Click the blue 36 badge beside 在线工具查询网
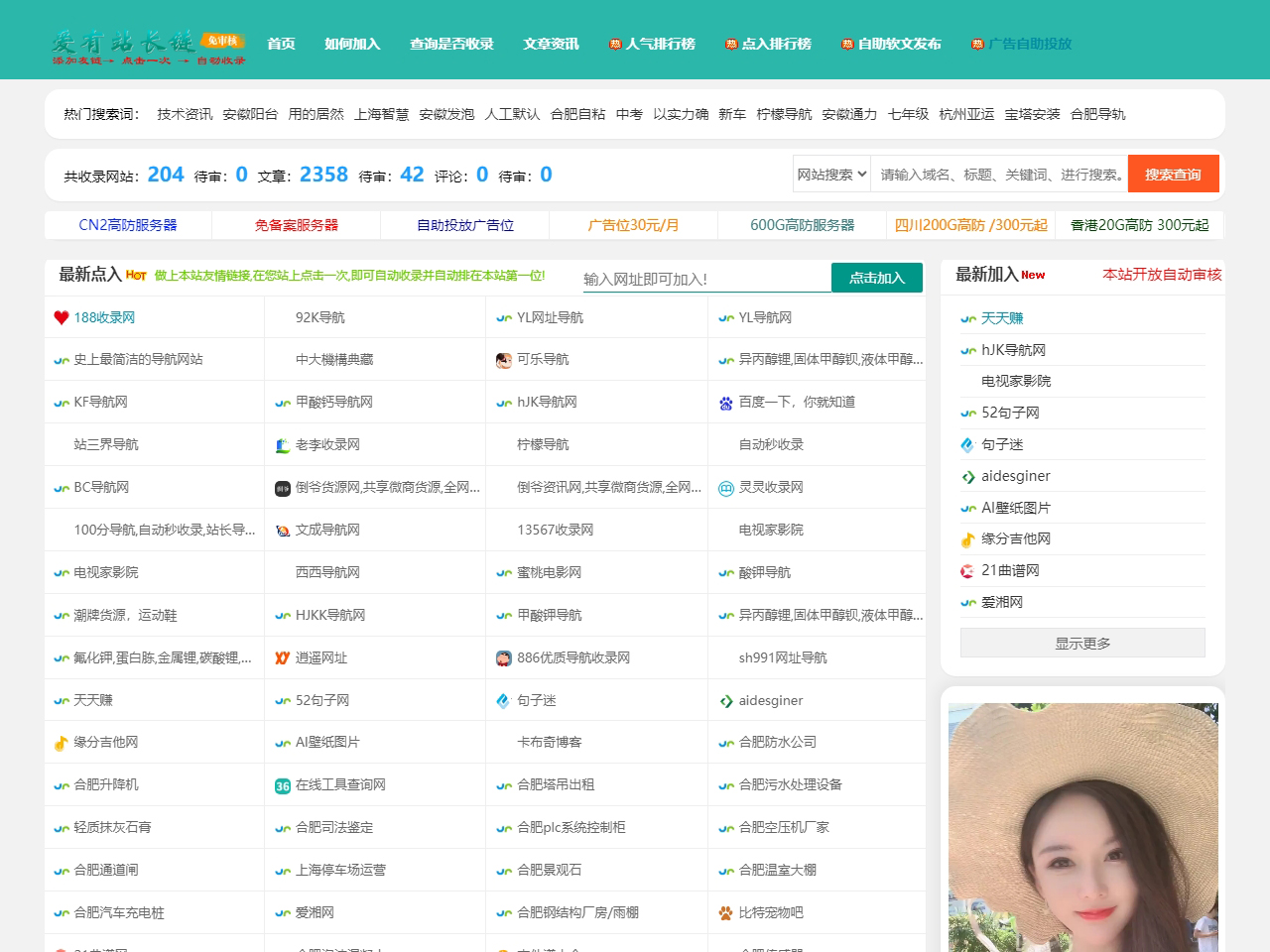The width and height of the screenshot is (1270, 952). pos(283,784)
